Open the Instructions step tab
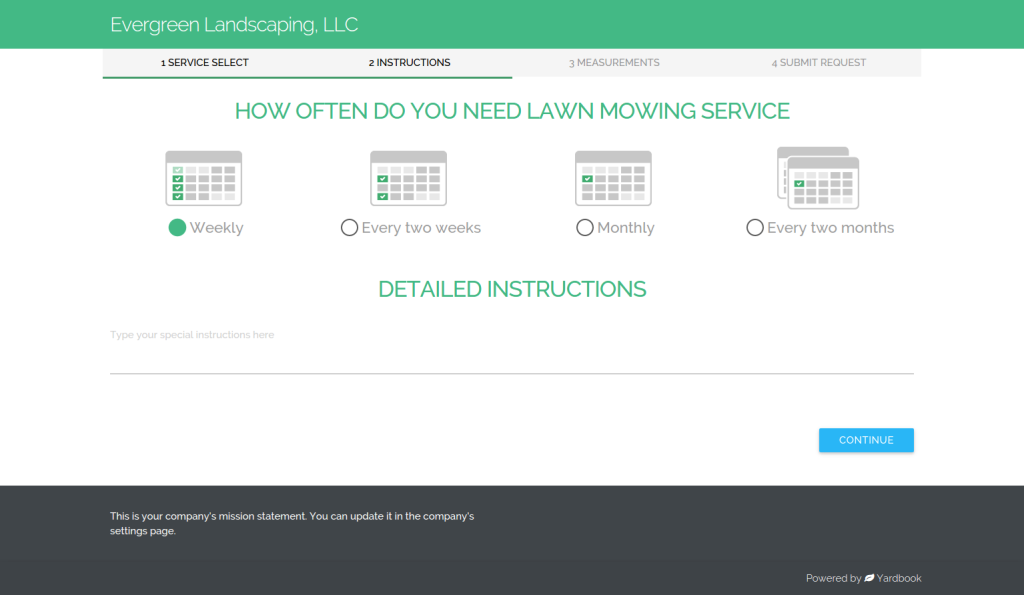 409,63
